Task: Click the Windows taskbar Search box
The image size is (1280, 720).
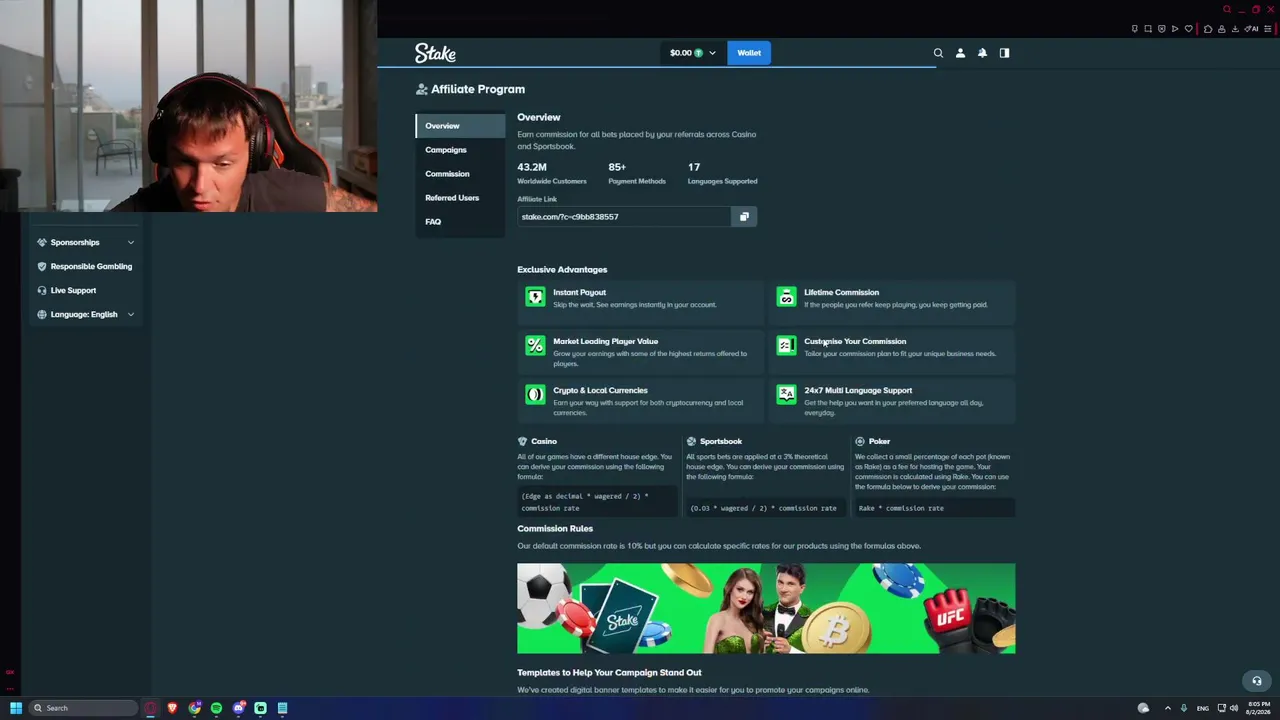Action: pyautogui.click(x=83, y=708)
